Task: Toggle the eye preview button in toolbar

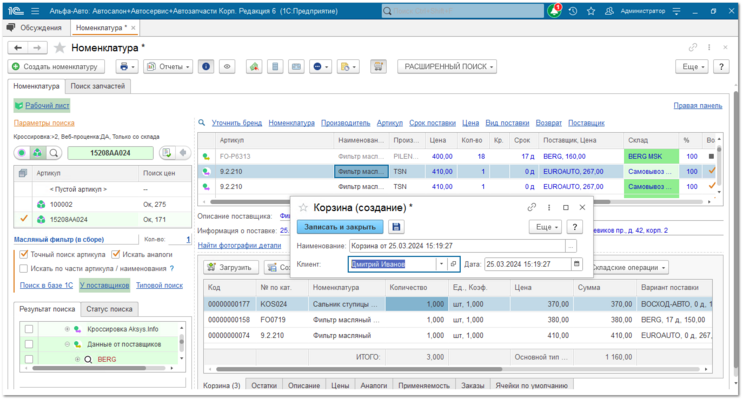Action: pos(227,67)
